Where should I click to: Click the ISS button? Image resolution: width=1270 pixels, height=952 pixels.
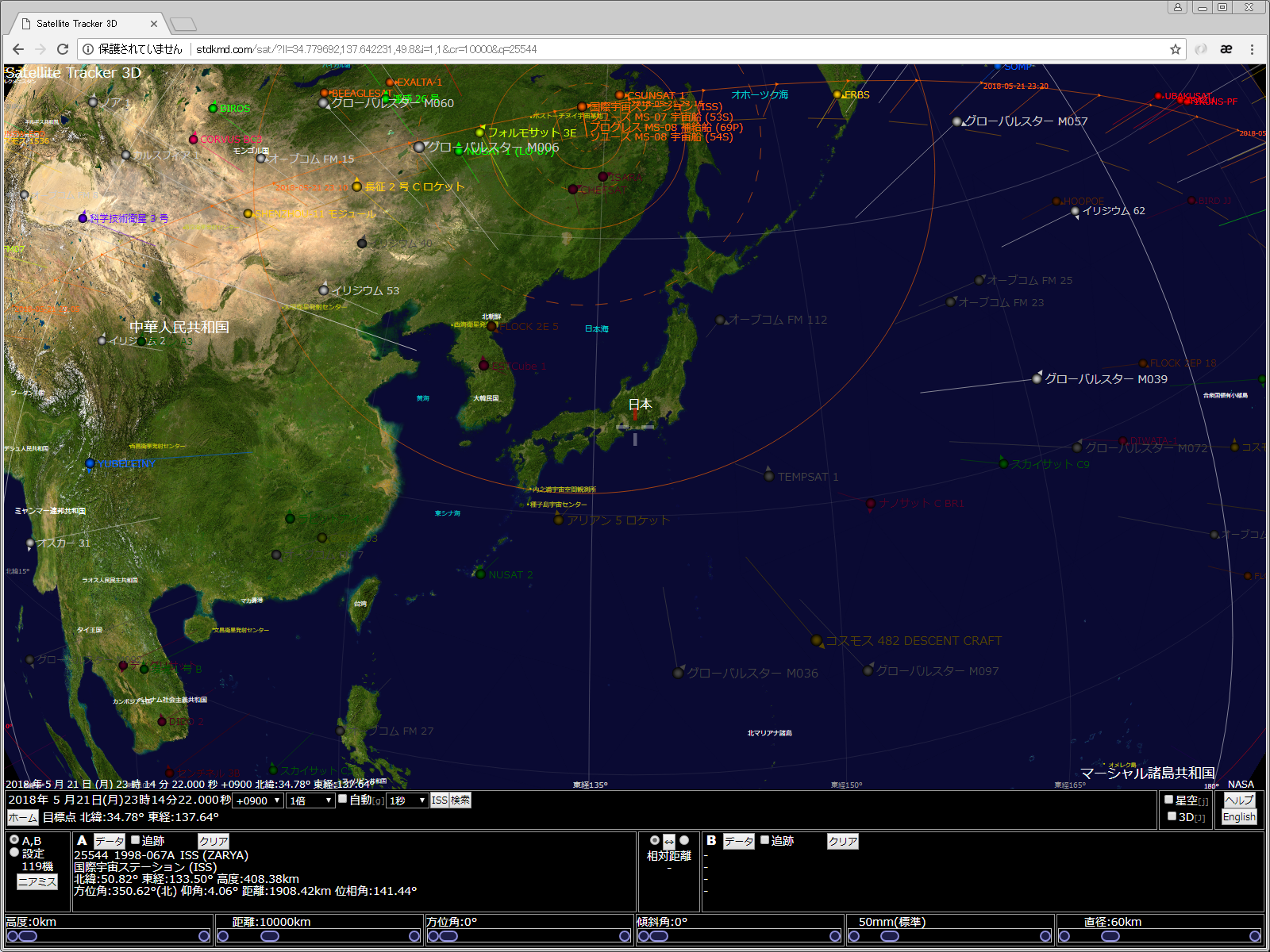[x=439, y=800]
